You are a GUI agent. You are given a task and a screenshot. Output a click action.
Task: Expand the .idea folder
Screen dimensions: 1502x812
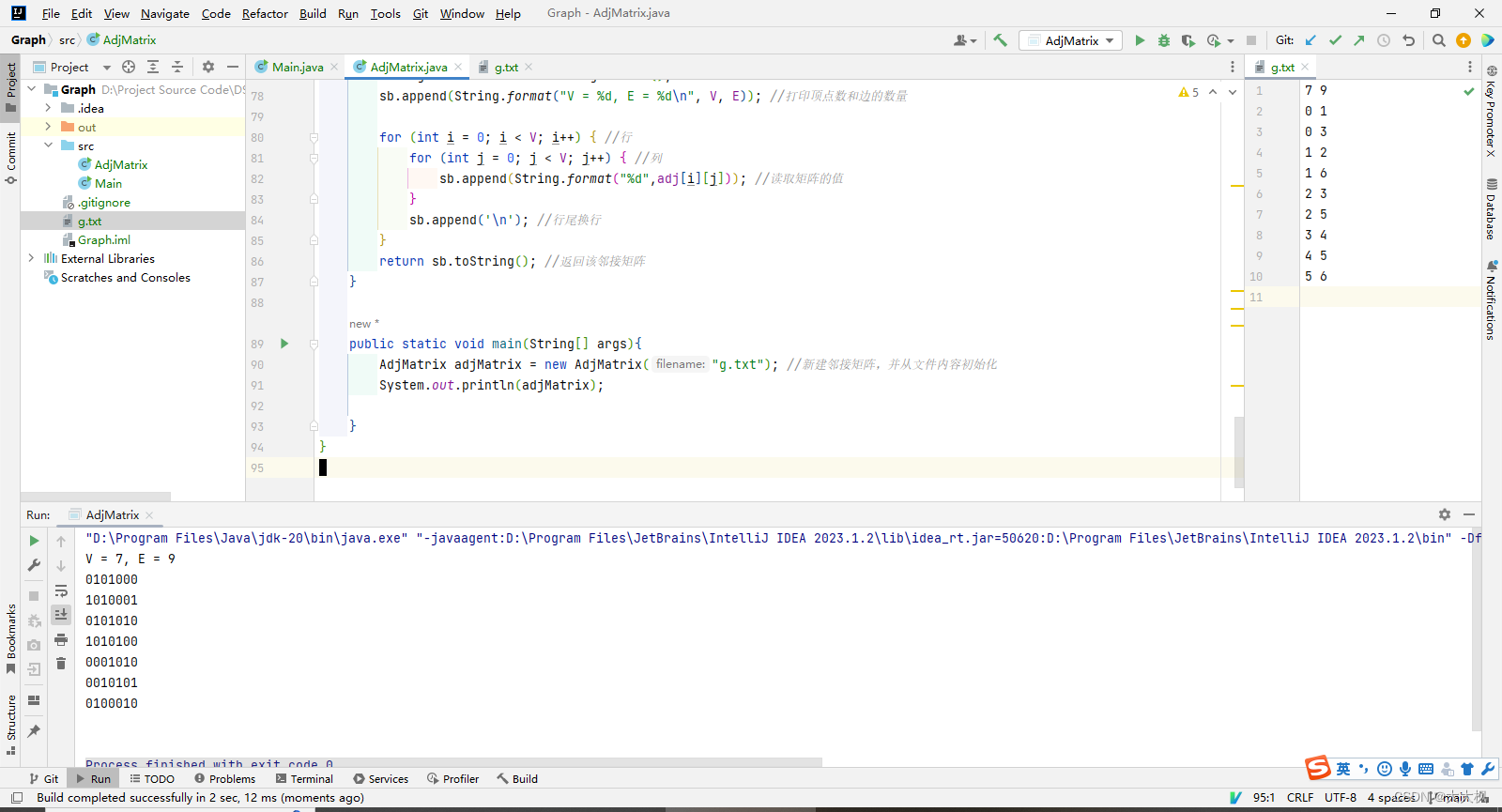coord(49,108)
